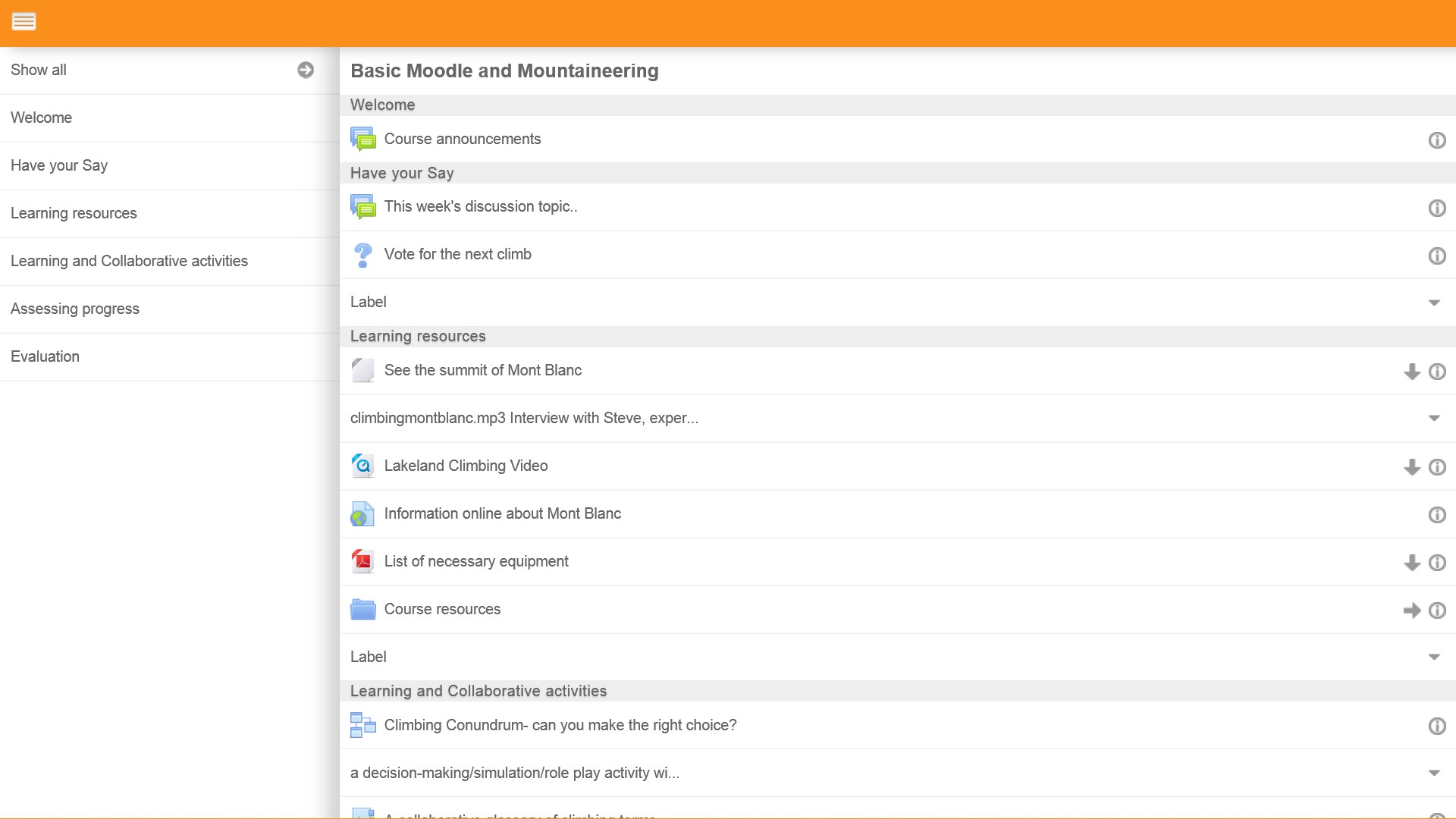Expand the Label under Have your Say
Viewport: 1456px width, 819px height.
pyautogui.click(x=1433, y=303)
